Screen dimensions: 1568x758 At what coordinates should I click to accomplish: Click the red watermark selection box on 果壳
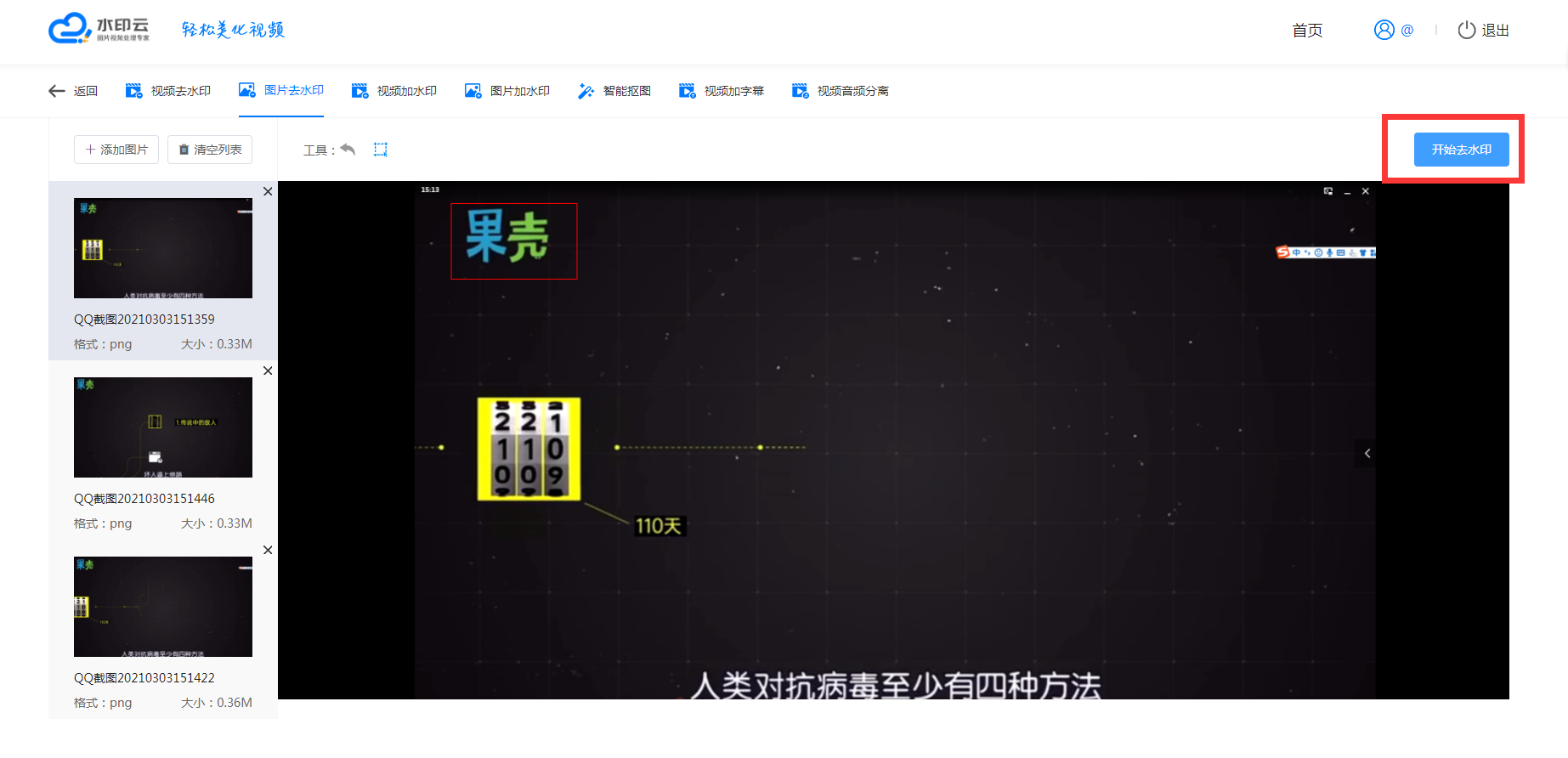[514, 241]
